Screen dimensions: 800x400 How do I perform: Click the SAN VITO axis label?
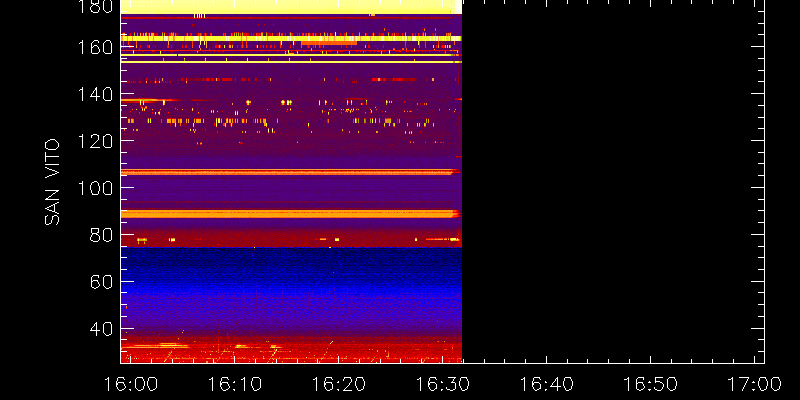[52, 182]
